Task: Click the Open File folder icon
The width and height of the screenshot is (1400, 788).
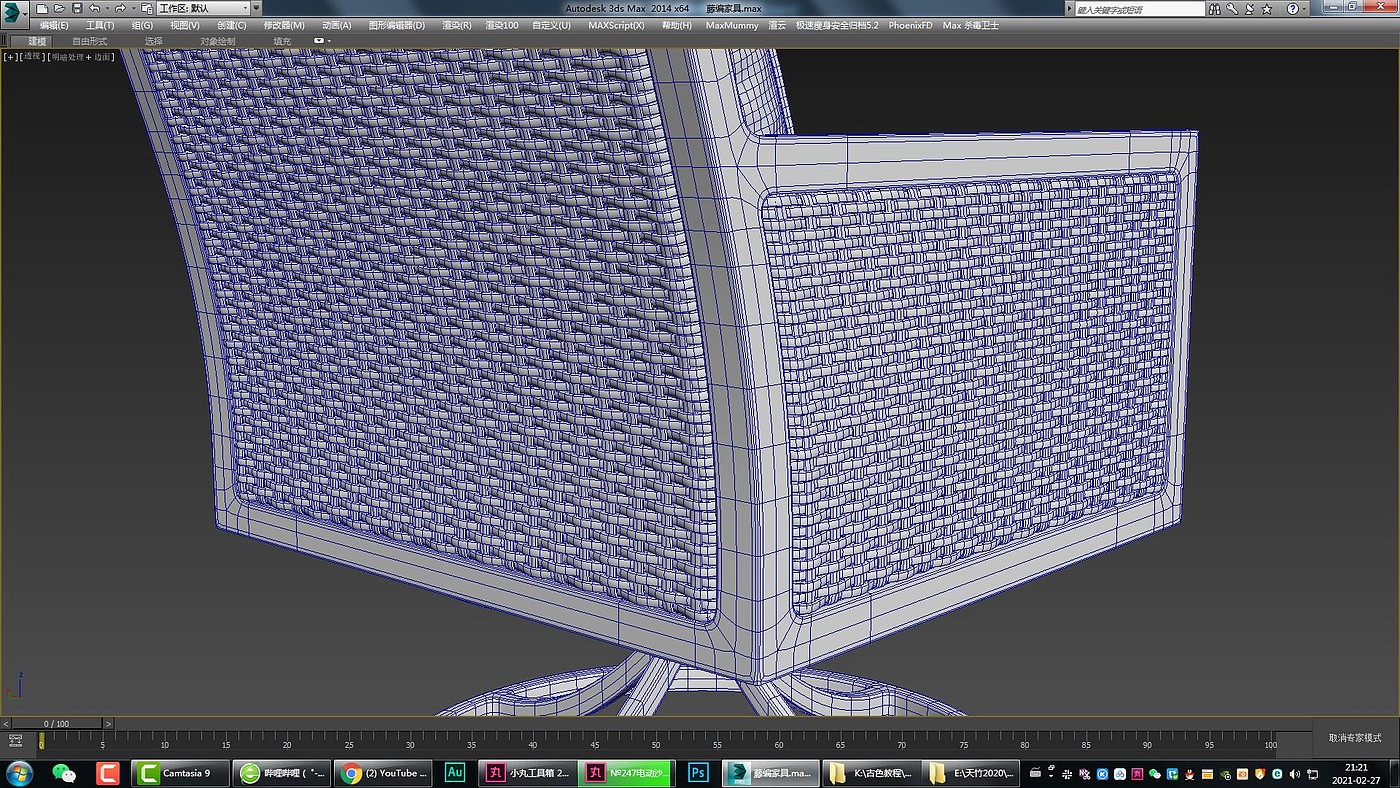Action: [x=59, y=8]
